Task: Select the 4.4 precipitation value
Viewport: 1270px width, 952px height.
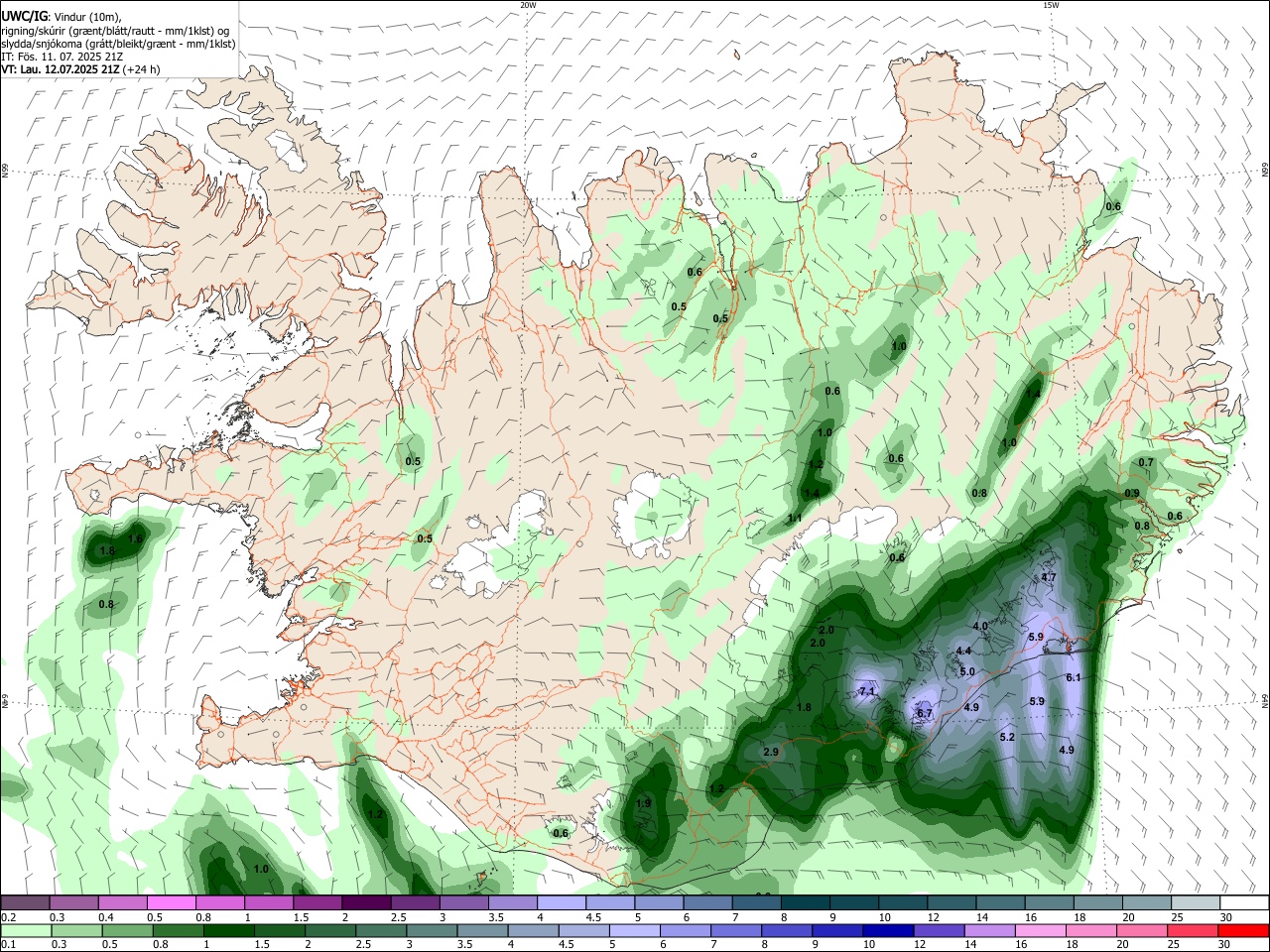Action: (963, 651)
